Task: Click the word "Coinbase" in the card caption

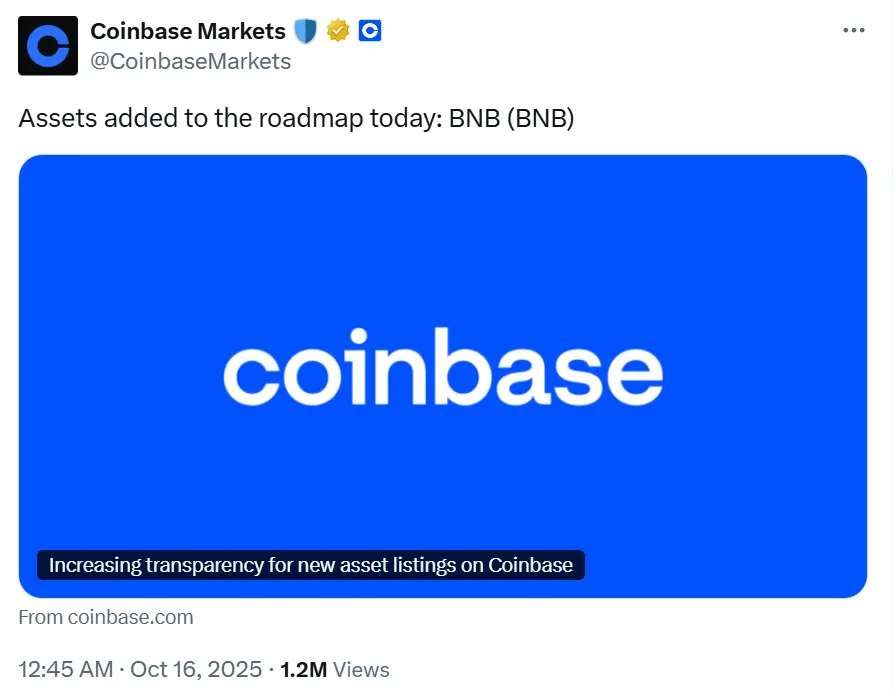Action: [530, 565]
